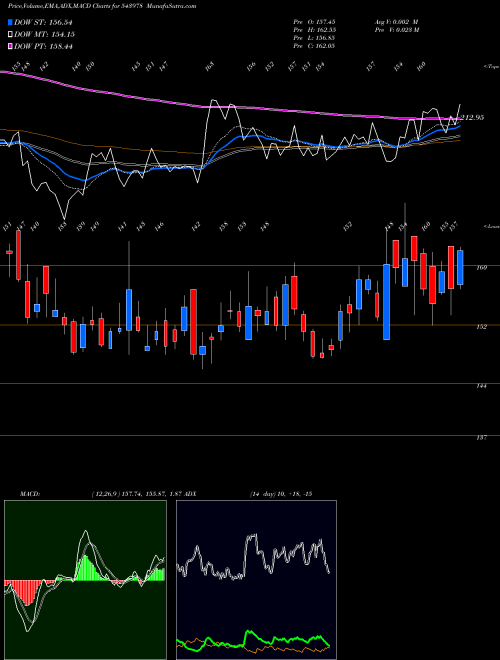Click the white DOW MT legend swatch
Viewport: 500px width, 660px height.
click(x=10, y=35)
